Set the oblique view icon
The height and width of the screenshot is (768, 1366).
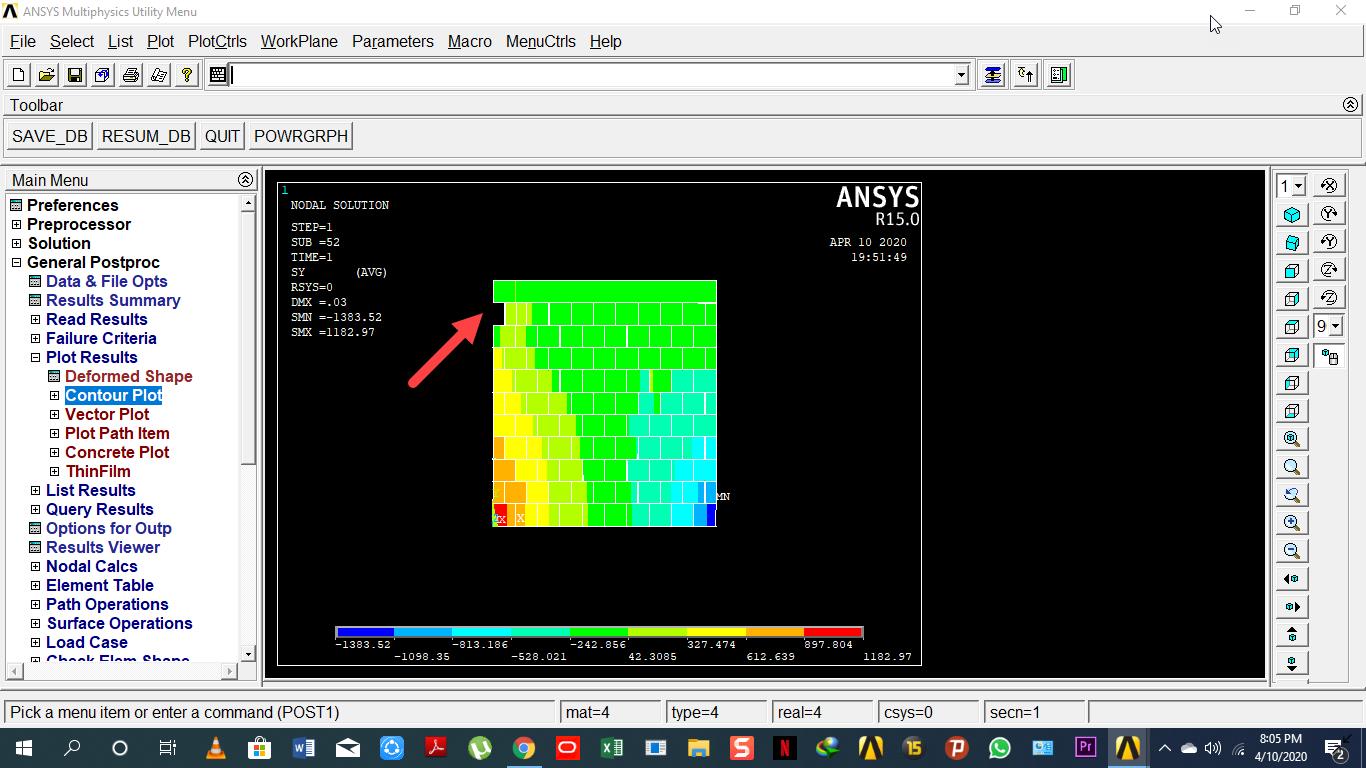(1292, 243)
